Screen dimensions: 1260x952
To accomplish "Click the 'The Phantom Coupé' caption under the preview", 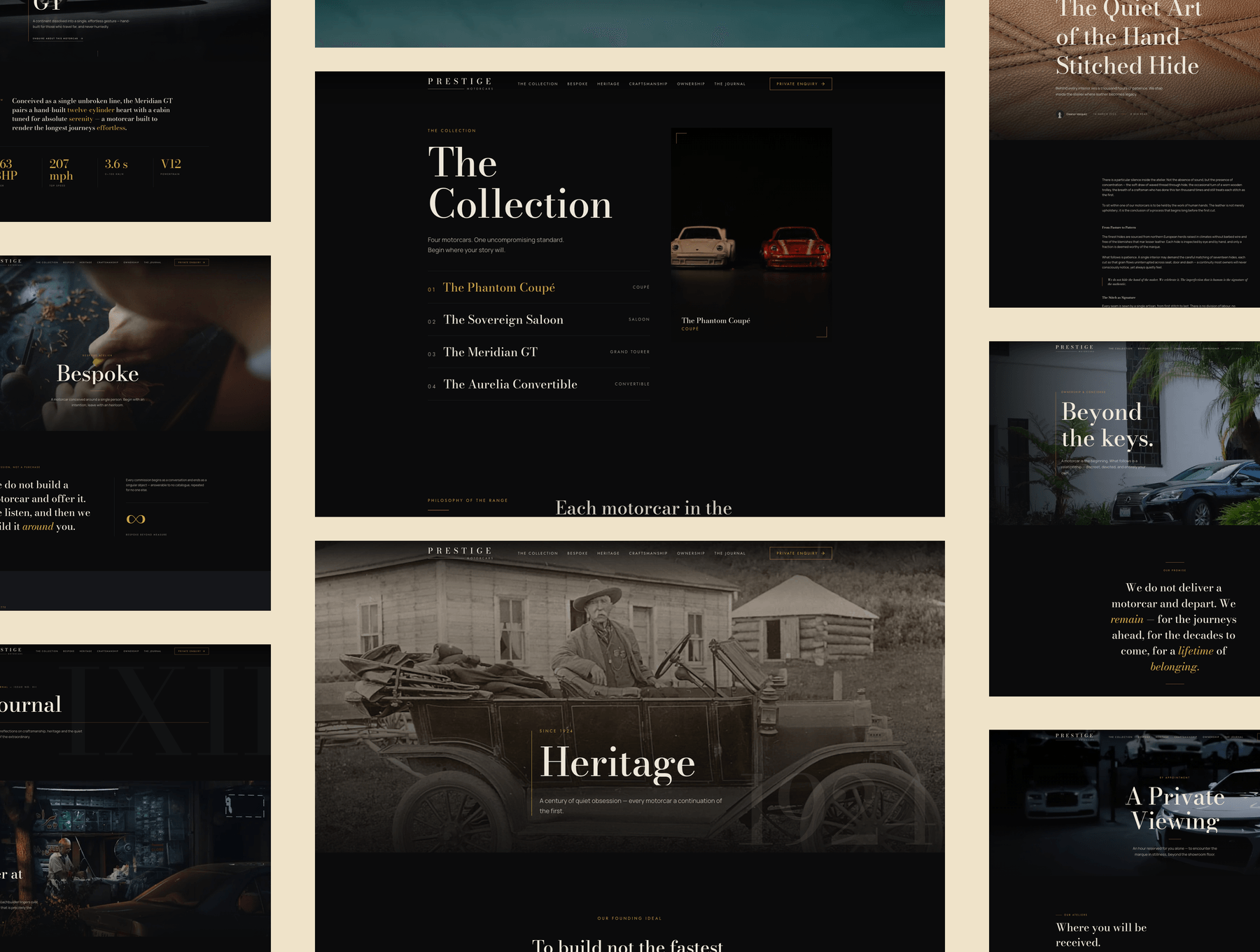I will click(x=716, y=321).
